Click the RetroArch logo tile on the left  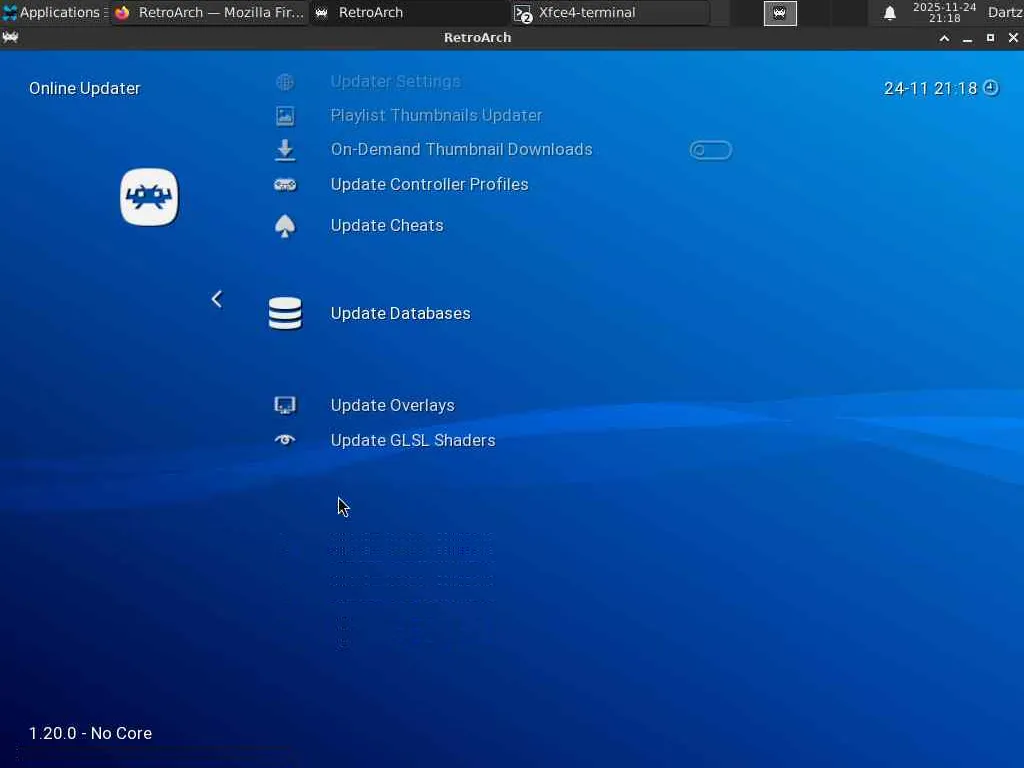[149, 197]
